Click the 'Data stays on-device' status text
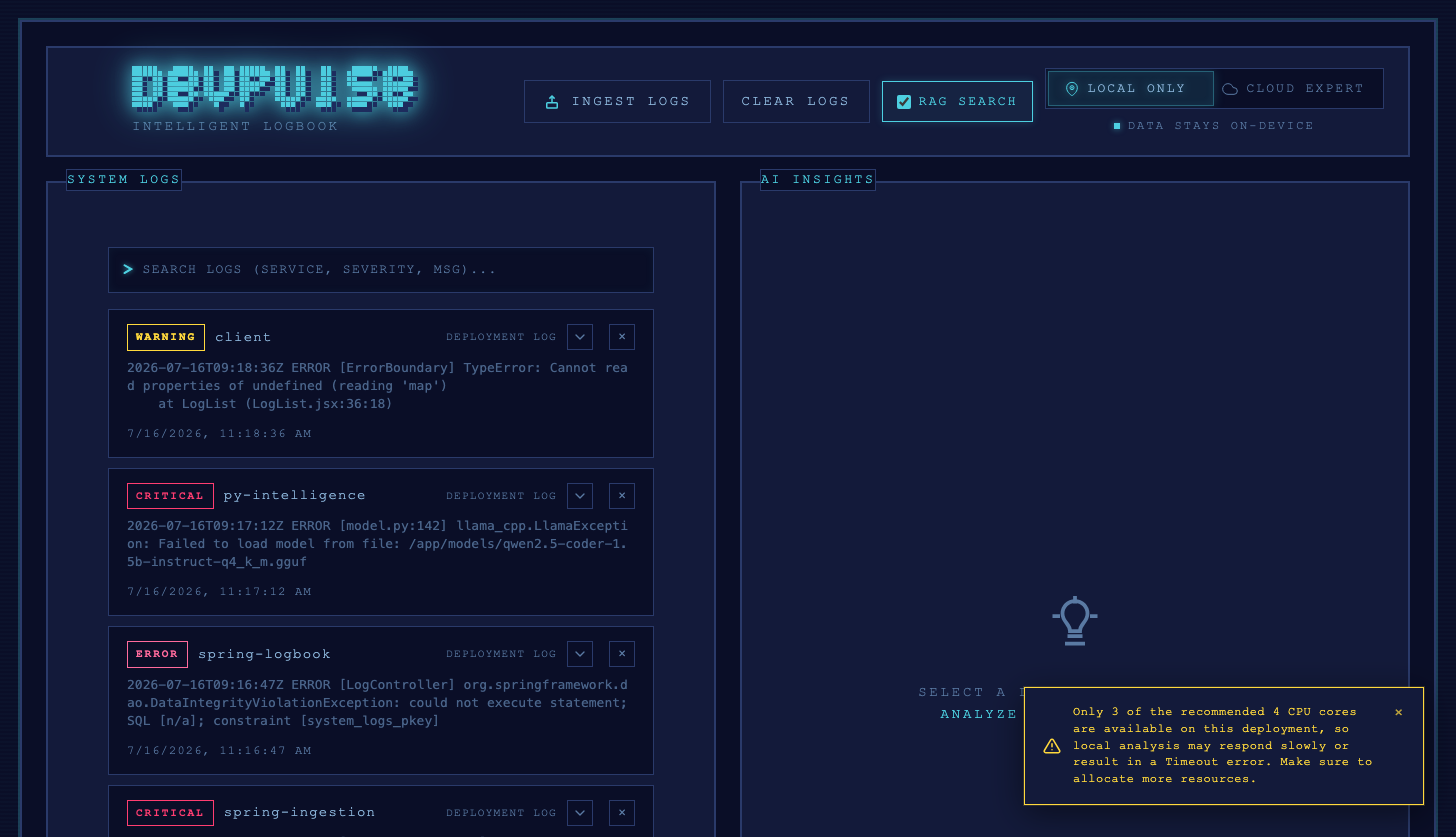 pos(1220,126)
